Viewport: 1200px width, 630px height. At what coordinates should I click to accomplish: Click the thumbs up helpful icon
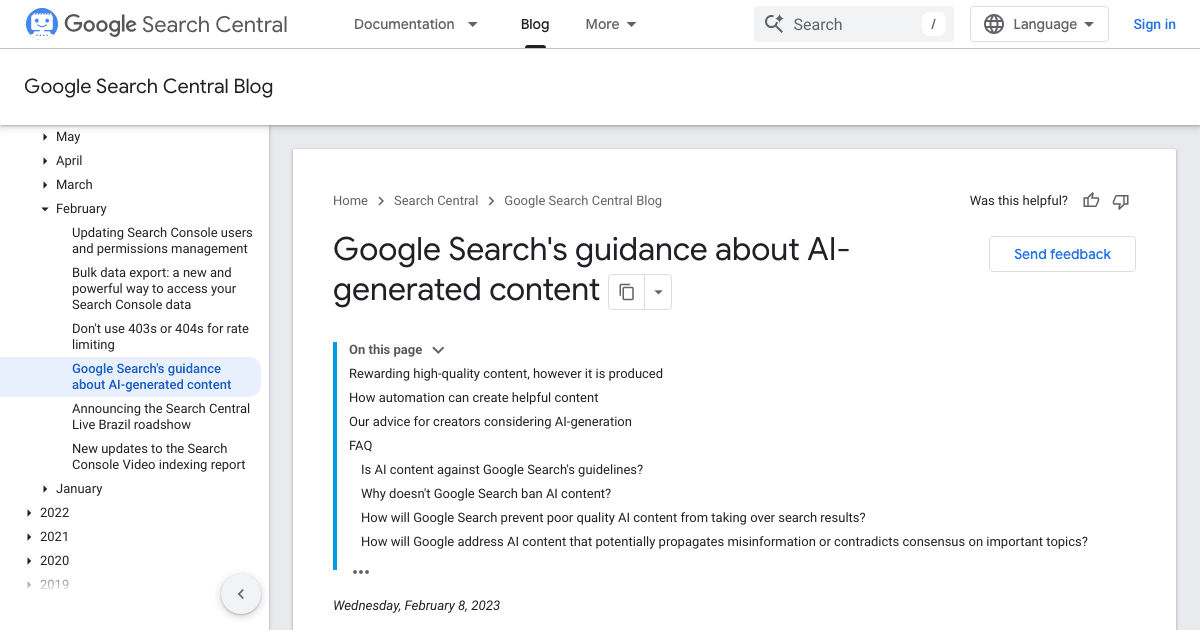coord(1091,201)
